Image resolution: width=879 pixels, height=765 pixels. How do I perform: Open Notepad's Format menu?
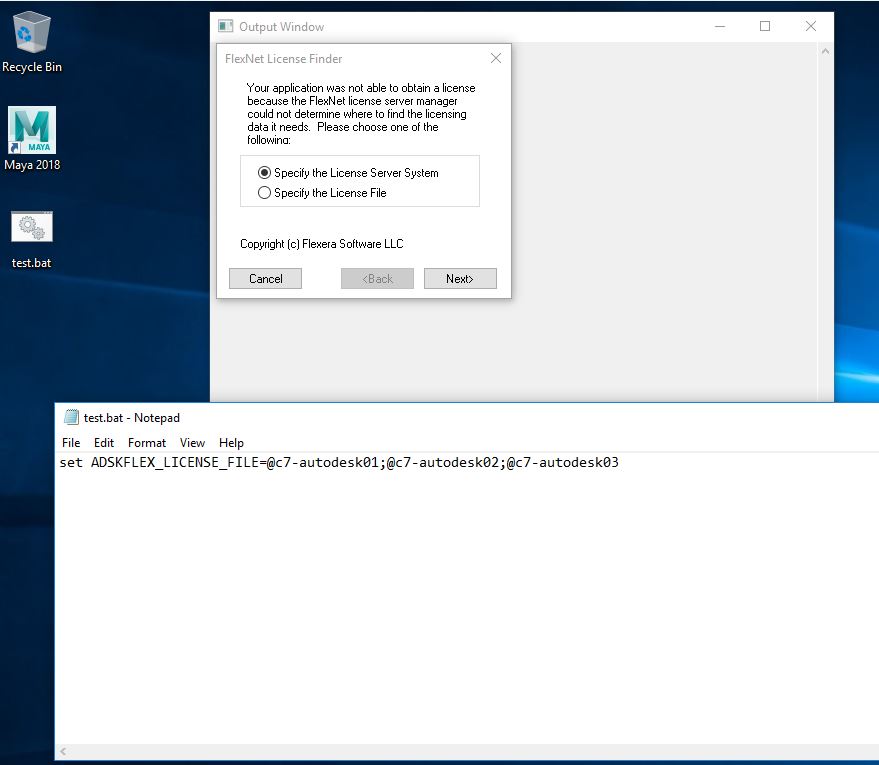tap(147, 443)
